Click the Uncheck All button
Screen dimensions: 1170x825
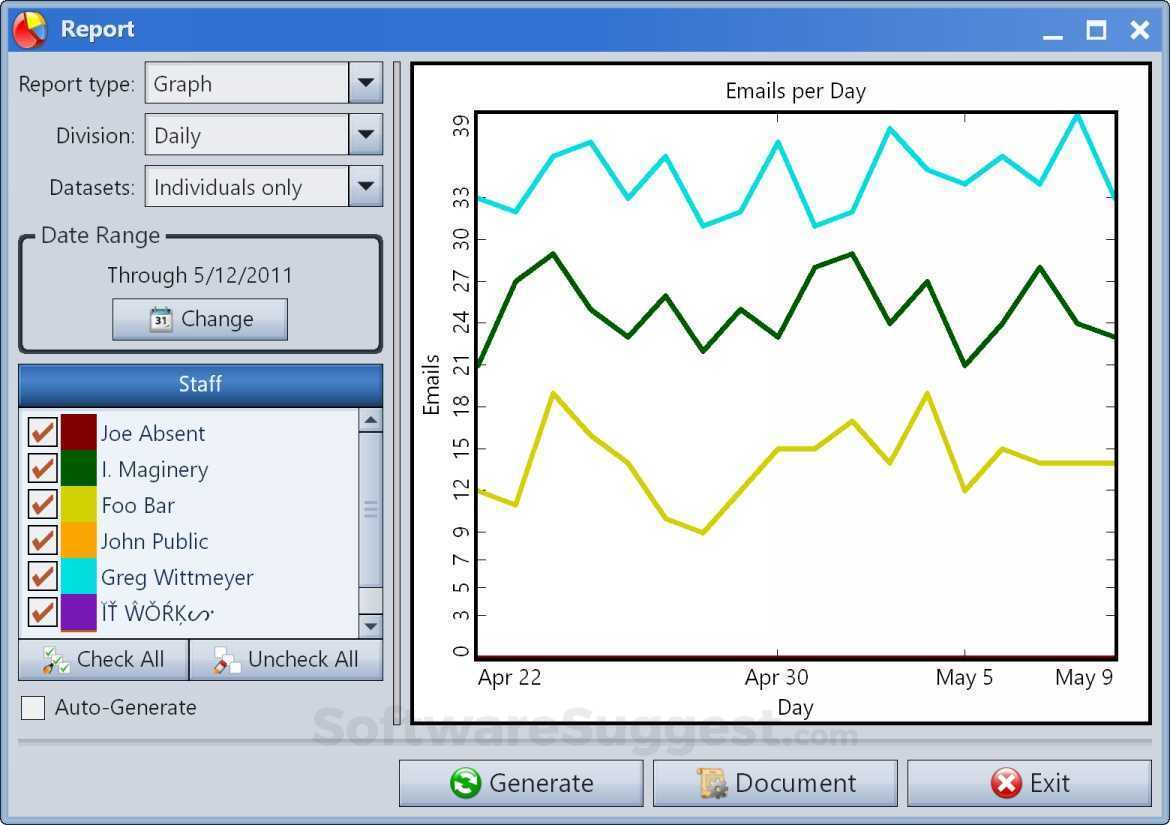coord(286,660)
